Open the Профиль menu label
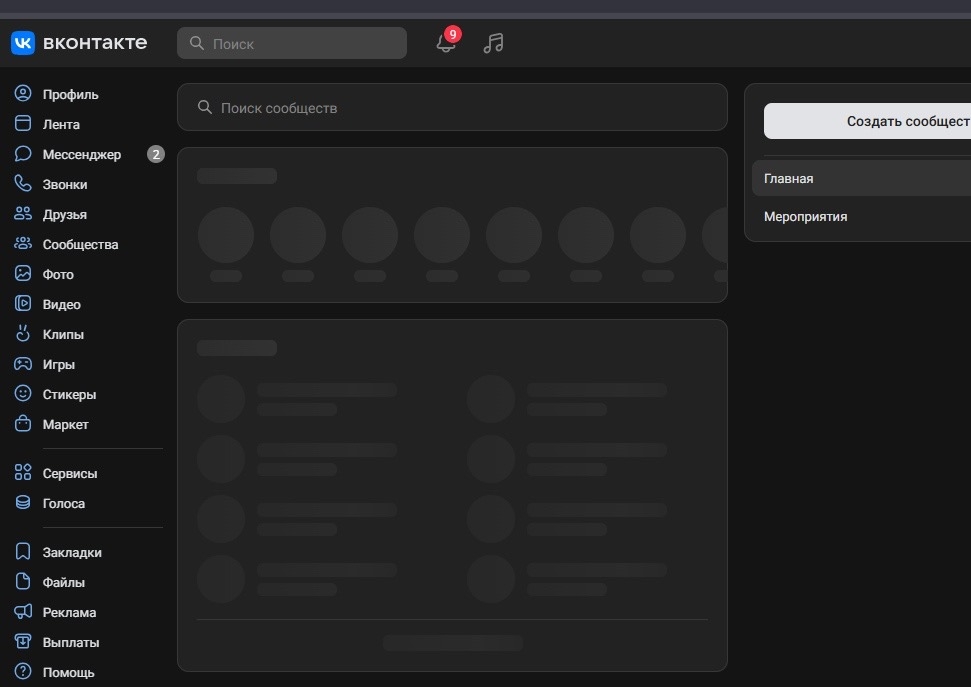The image size is (971, 687). (x=71, y=94)
